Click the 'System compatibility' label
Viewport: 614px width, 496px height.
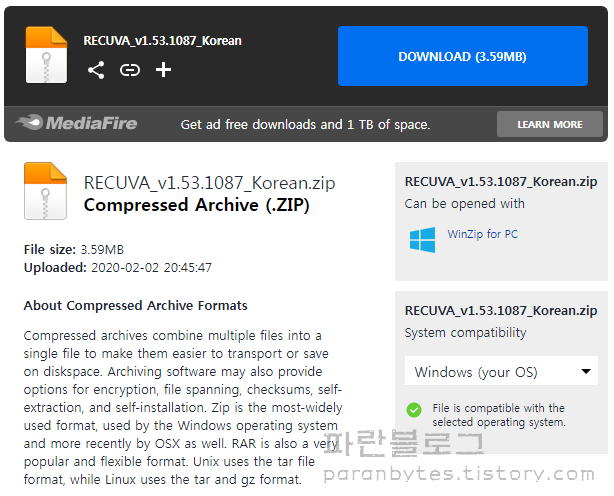(x=465, y=333)
